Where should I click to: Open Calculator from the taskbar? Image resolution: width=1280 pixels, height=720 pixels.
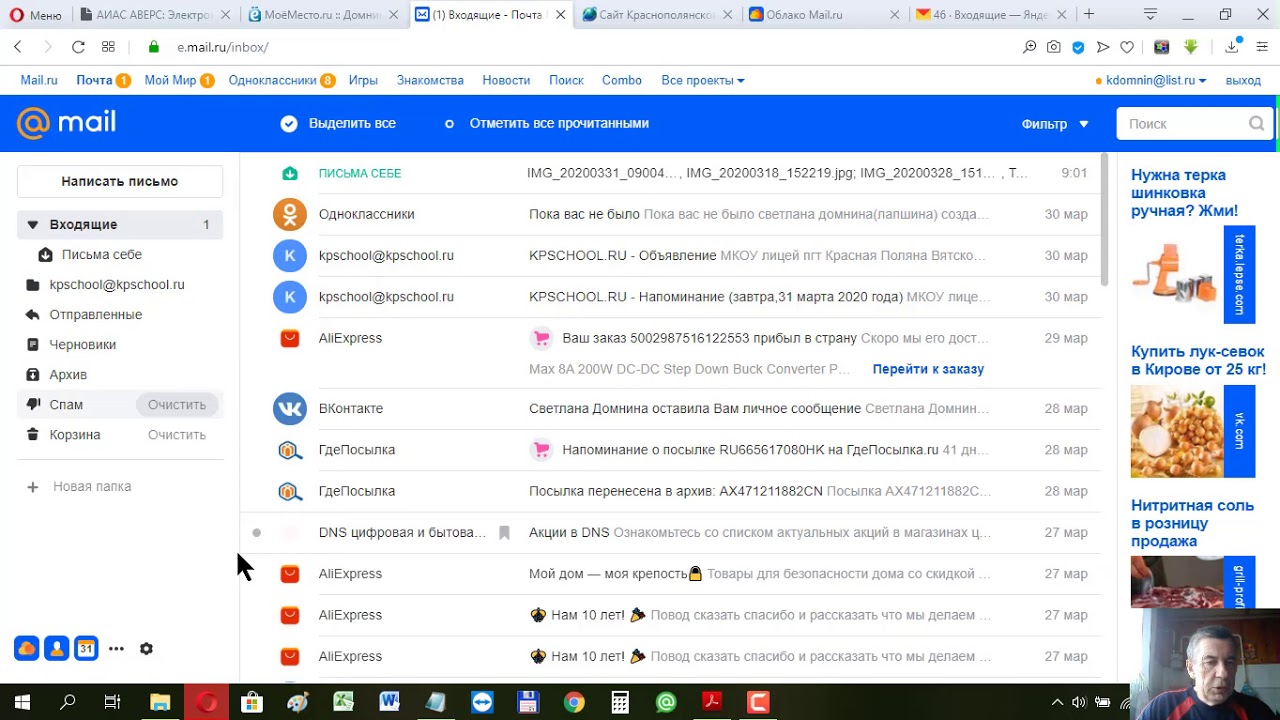point(620,702)
